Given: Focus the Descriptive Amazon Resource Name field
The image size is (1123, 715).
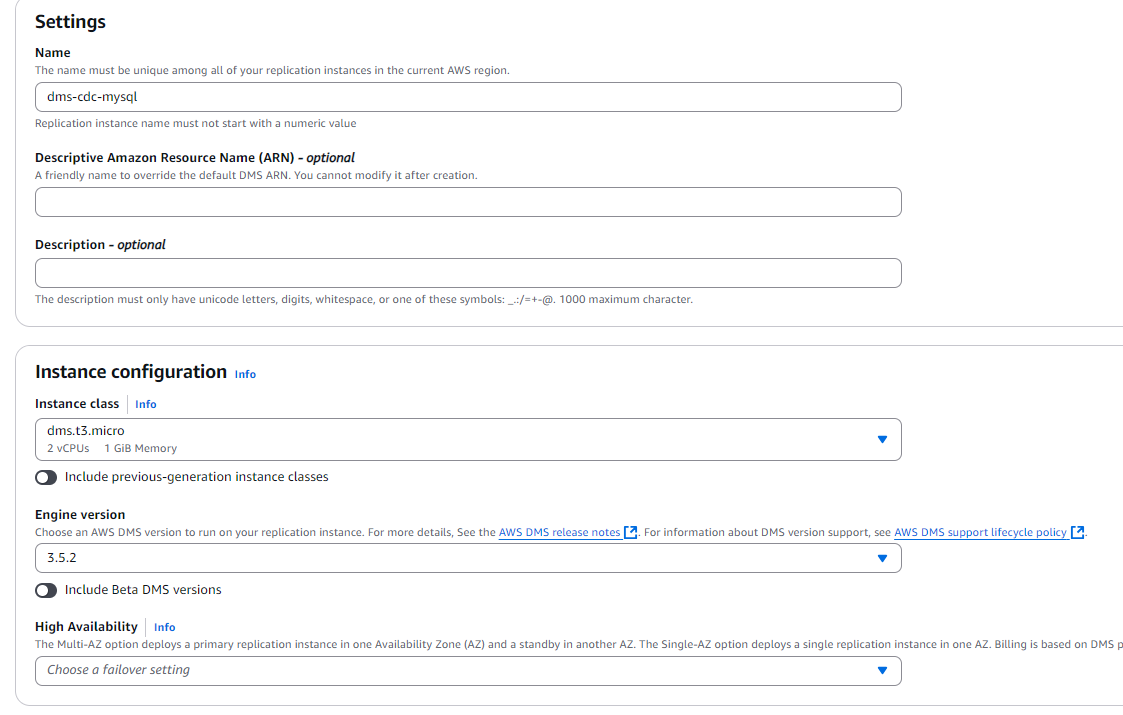Looking at the screenshot, I should click(x=467, y=202).
